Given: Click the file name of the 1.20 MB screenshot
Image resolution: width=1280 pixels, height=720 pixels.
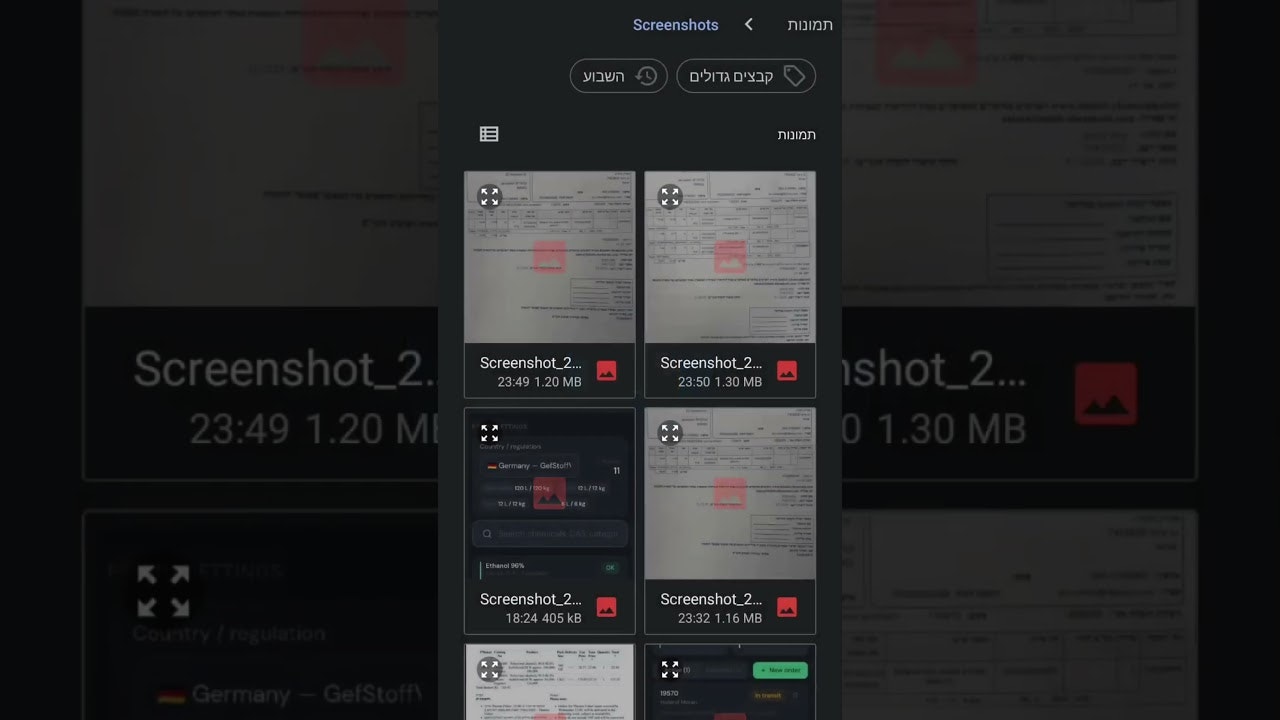Looking at the screenshot, I should (531, 363).
